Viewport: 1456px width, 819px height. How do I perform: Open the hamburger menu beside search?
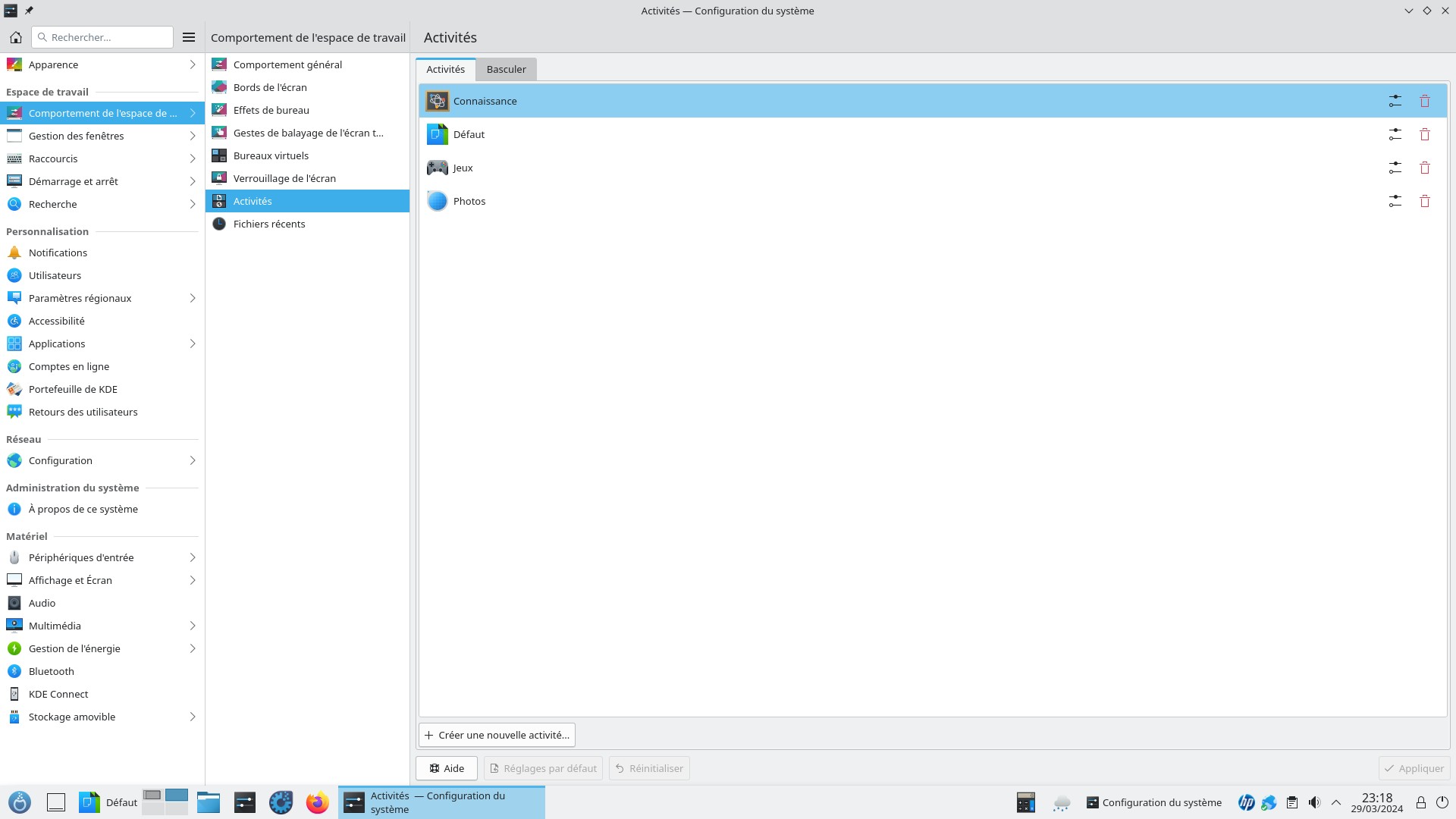[x=189, y=37]
